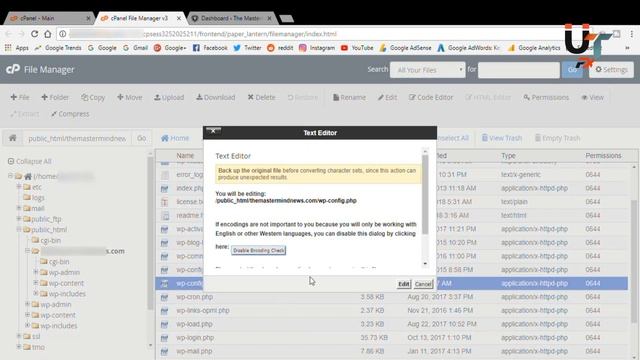
Task: Collapse the public_html folder
Action: pos(19,229)
